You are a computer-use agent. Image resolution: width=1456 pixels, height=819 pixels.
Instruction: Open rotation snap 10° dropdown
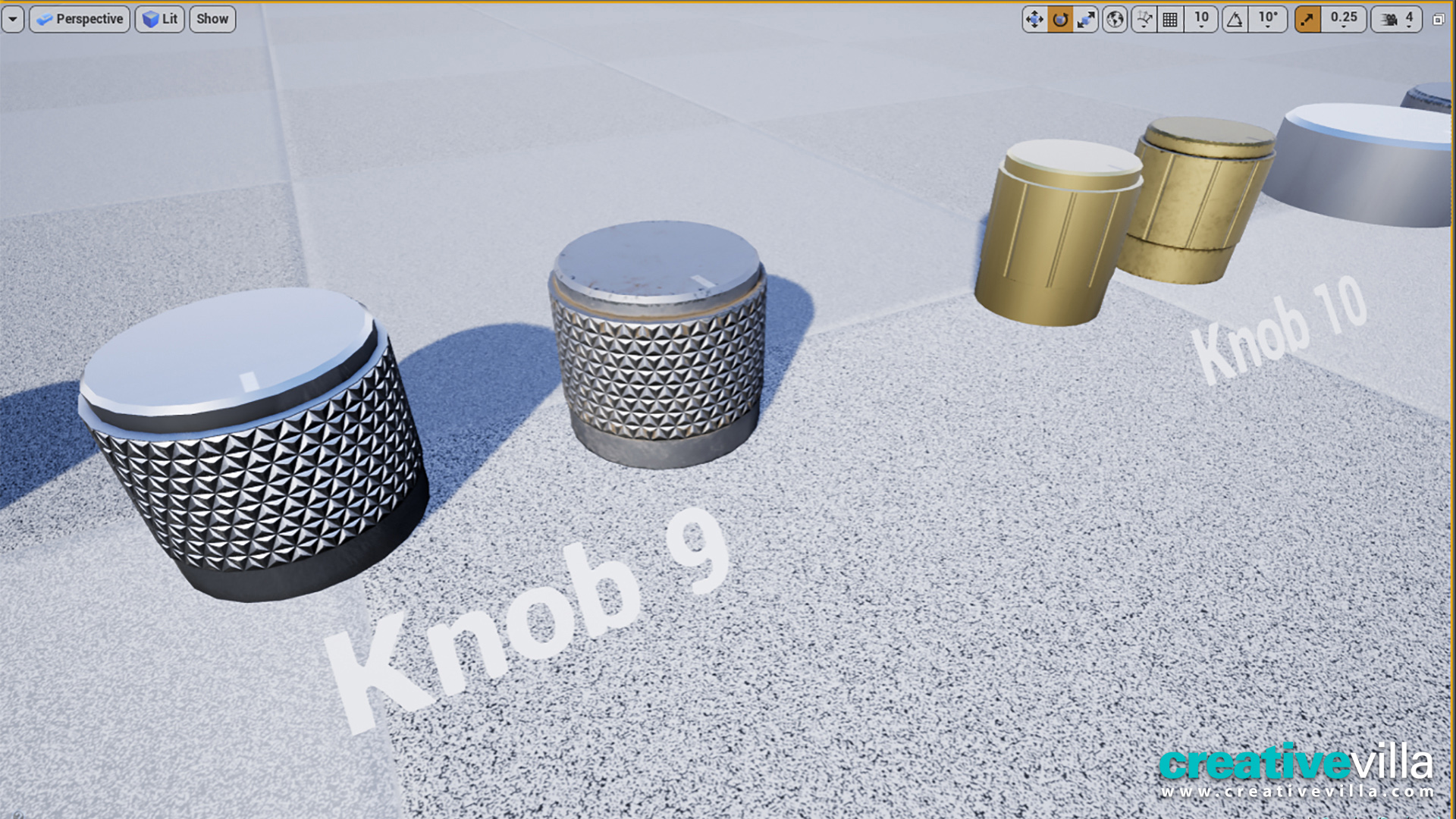1268,20
